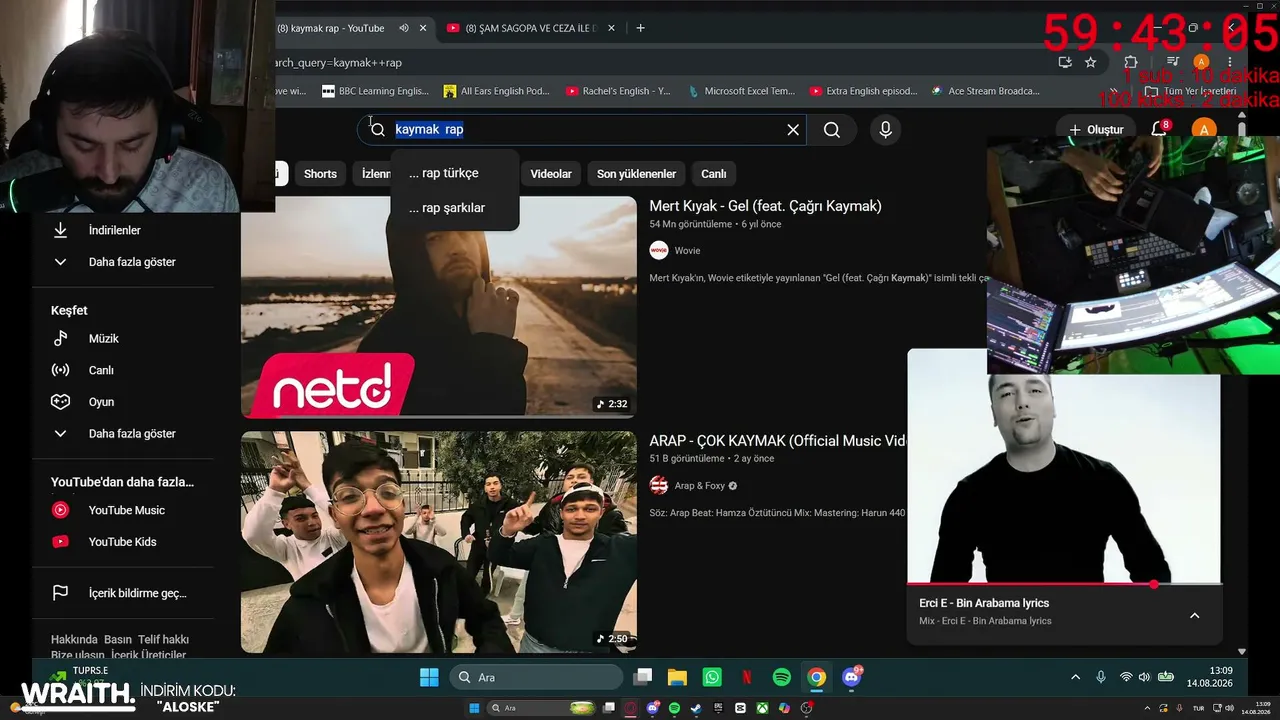Expand Daha fazla göster below Oyun
1280x720 pixels.
click(134, 434)
